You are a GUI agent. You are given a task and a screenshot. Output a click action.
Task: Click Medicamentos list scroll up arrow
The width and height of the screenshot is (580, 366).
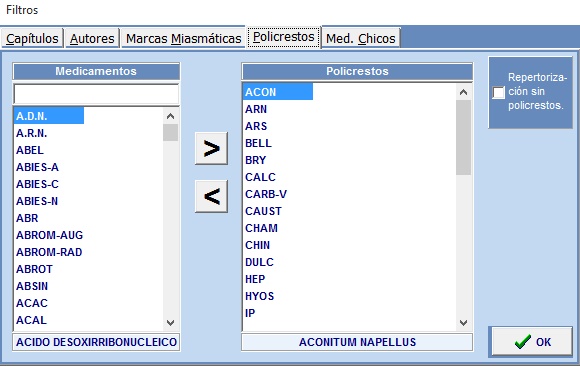point(171,116)
